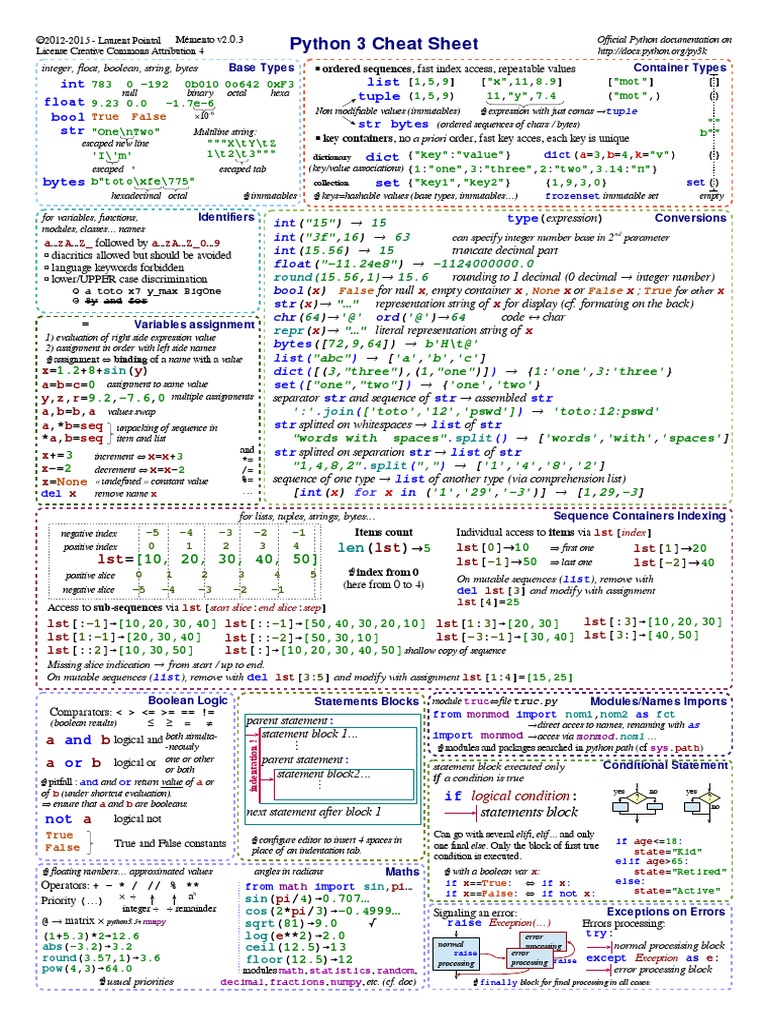Click the x=1.2+8+sin(y) example
The height and width of the screenshot is (1024, 768).
point(95,371)
